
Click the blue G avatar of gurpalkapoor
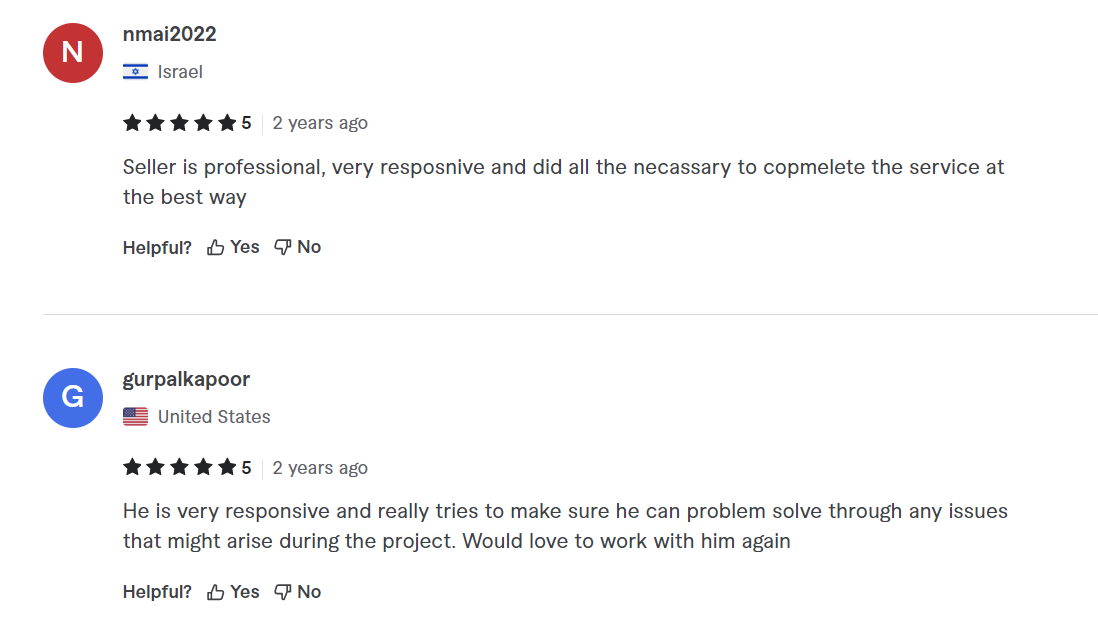[x=73, y=398]
